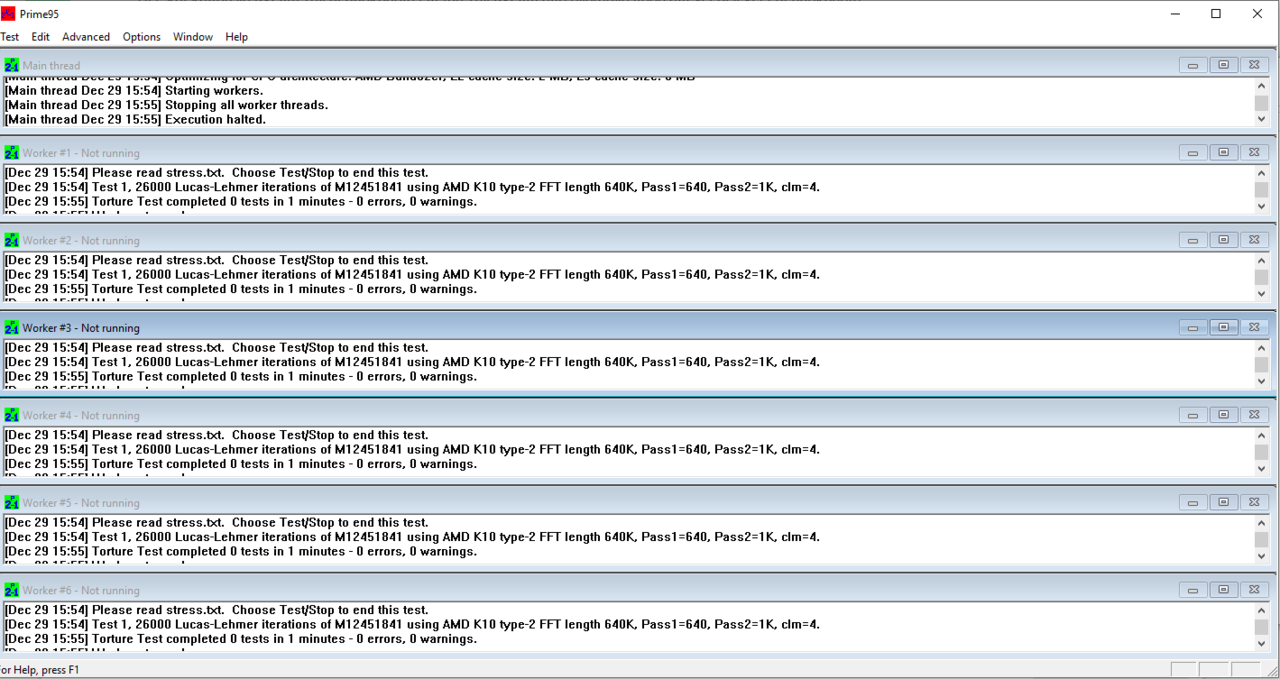
Task: Click 'Stopping all worker threads.' log line
Action: pyautogui.click(x=166, y=105)
